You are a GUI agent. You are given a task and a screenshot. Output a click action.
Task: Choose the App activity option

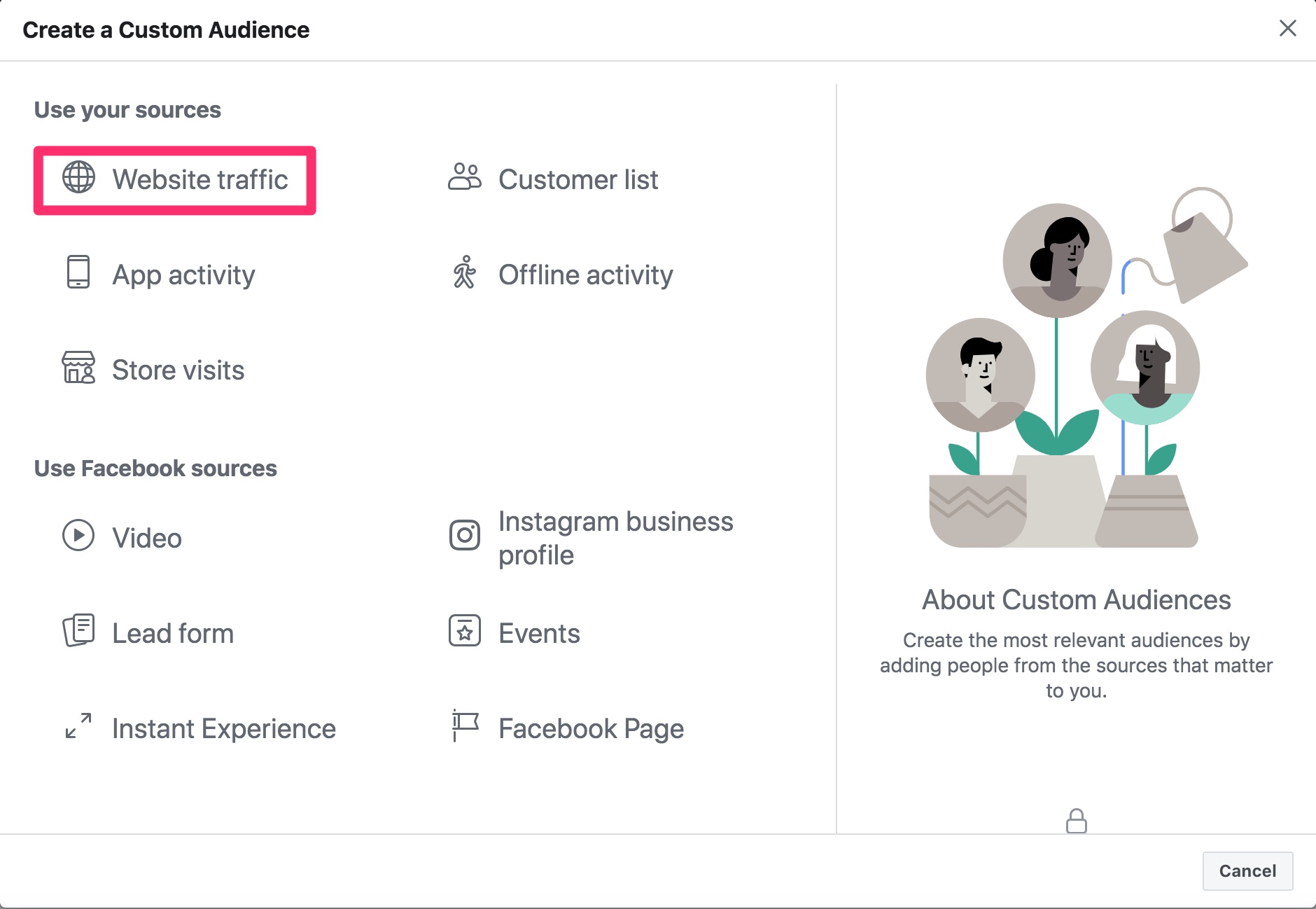pos(183,275)
